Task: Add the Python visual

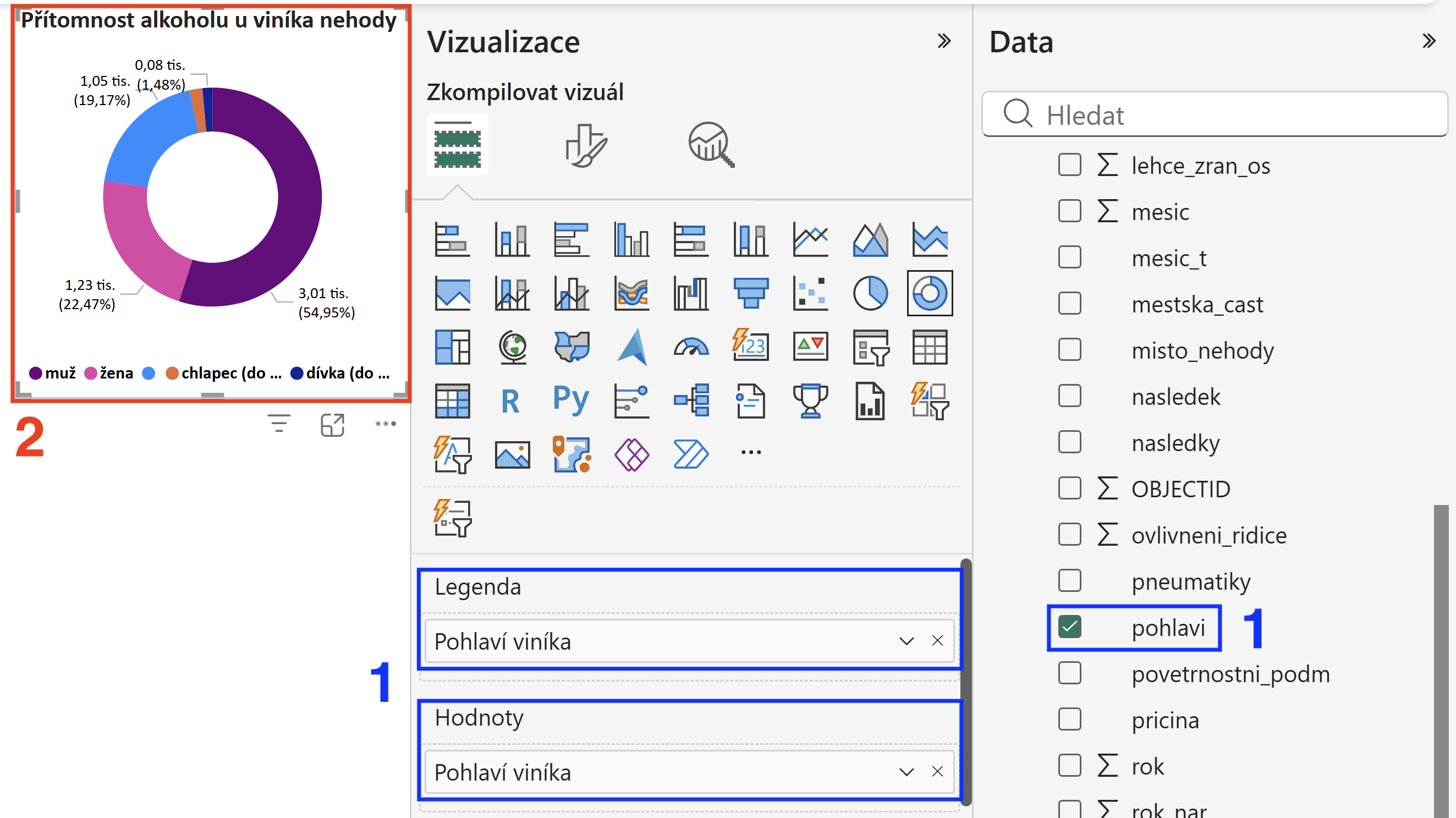Action: coord(571,401)
